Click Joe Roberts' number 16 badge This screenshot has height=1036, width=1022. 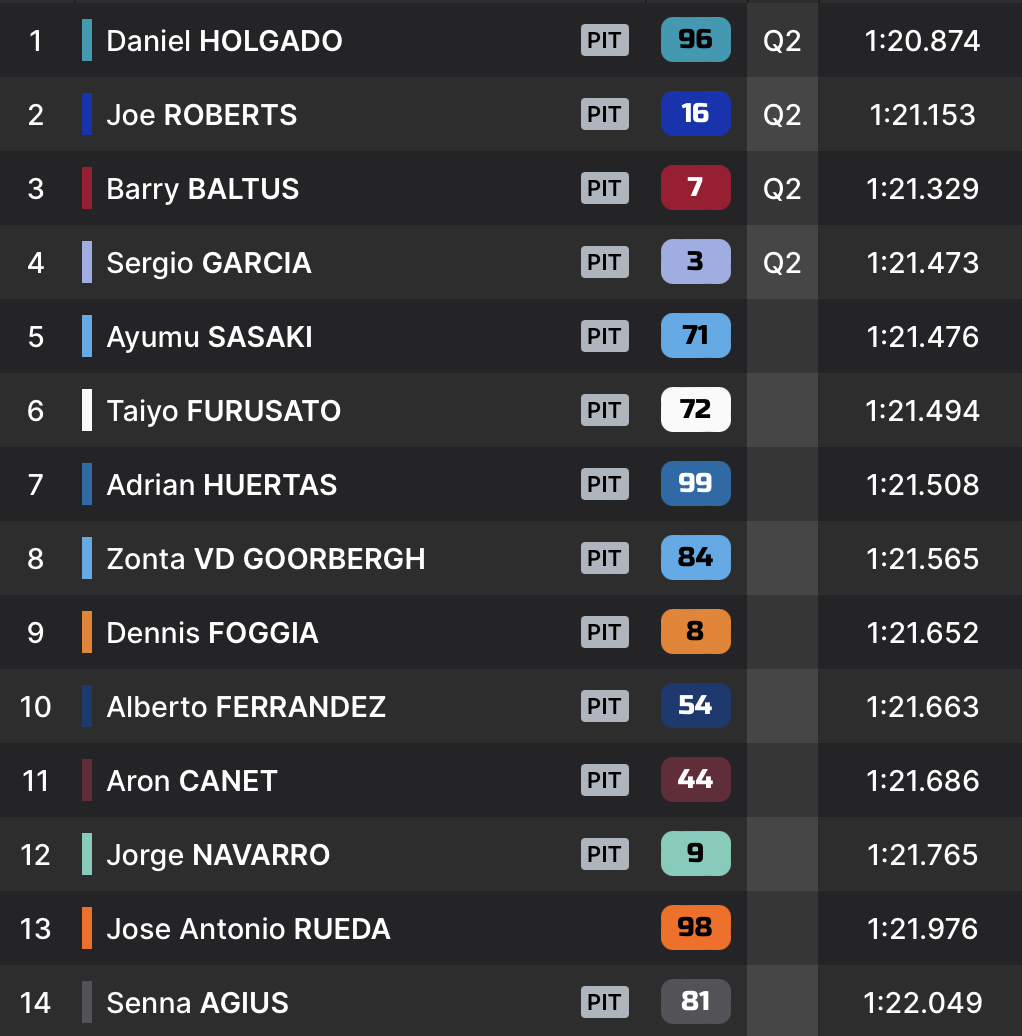point(695,114)
